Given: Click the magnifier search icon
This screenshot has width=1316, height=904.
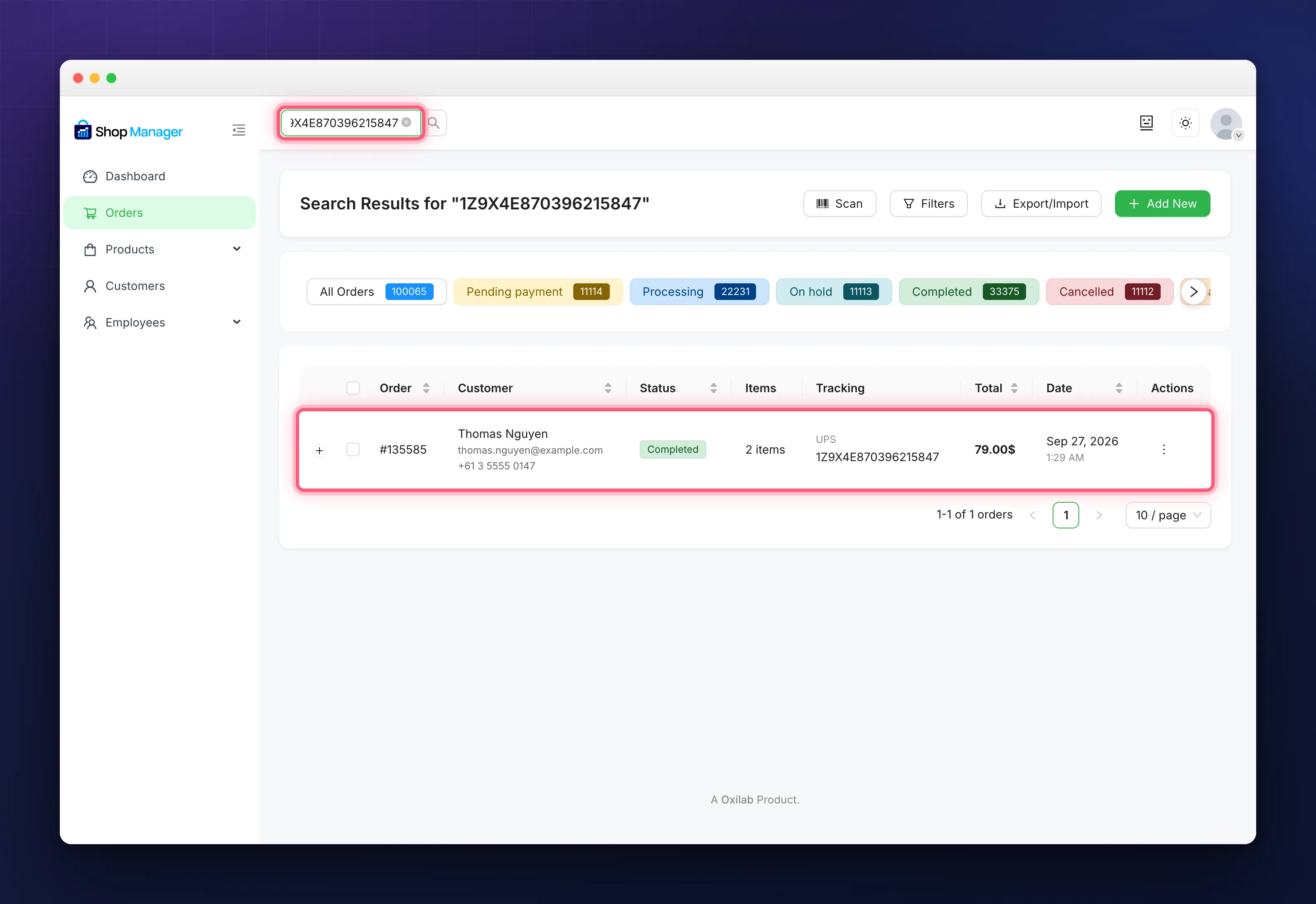Looking at the screenshot, I should (x=434, y=123).
